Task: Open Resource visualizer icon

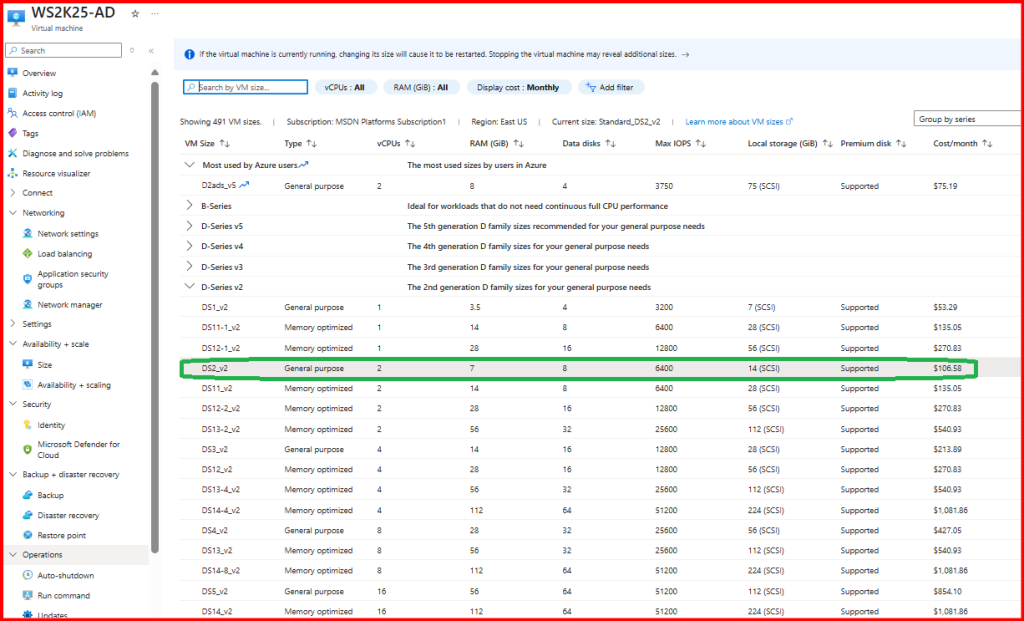Action: coord(12,173)
